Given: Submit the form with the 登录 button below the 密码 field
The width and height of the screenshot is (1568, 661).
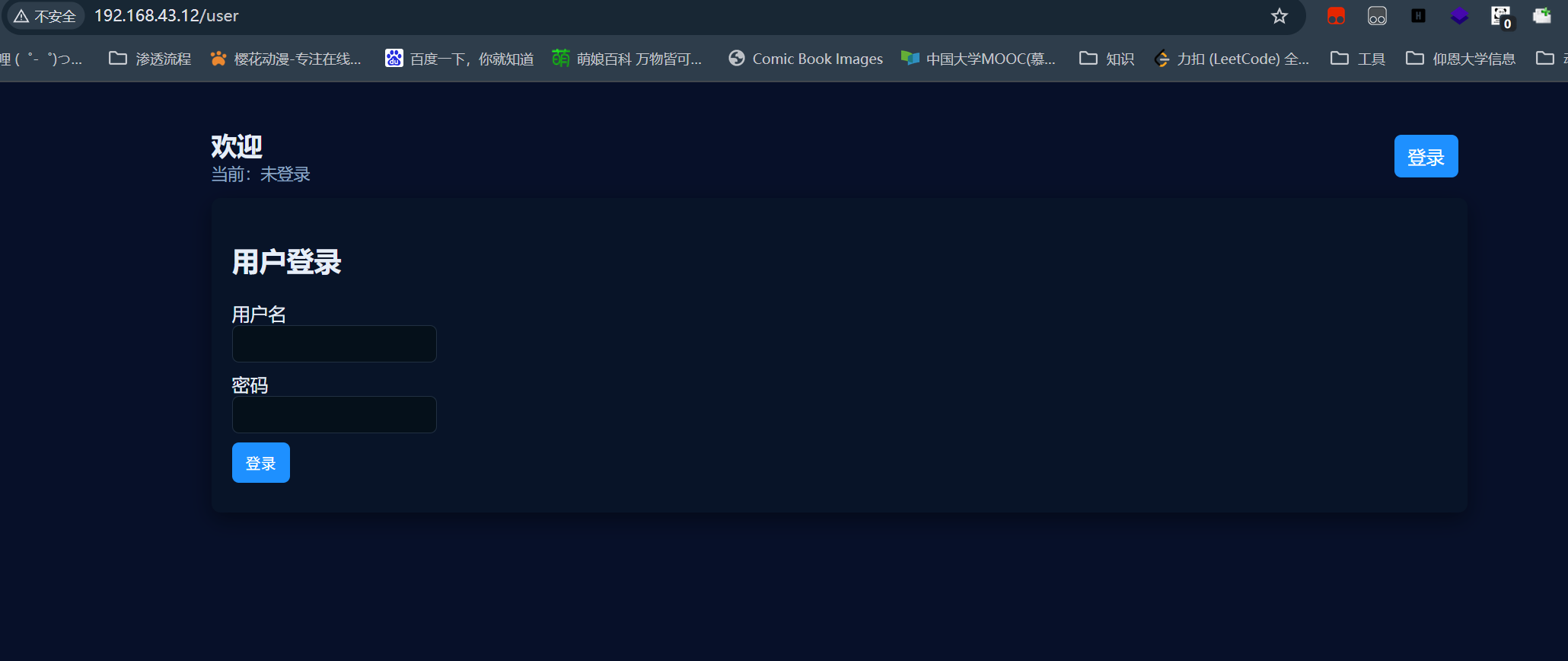Looking at the screenshot, I should pyautogui.click(x=261, y=463).
